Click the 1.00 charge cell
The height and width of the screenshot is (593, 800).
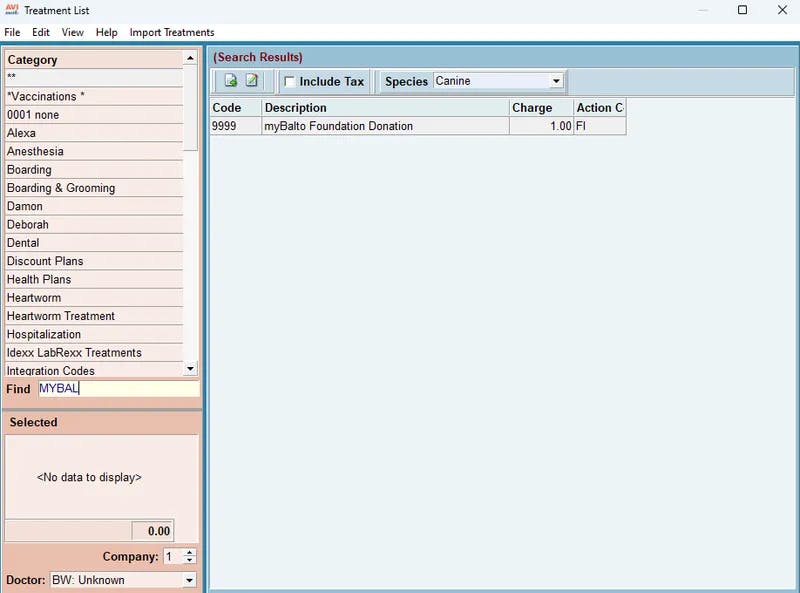click(541, 126)
